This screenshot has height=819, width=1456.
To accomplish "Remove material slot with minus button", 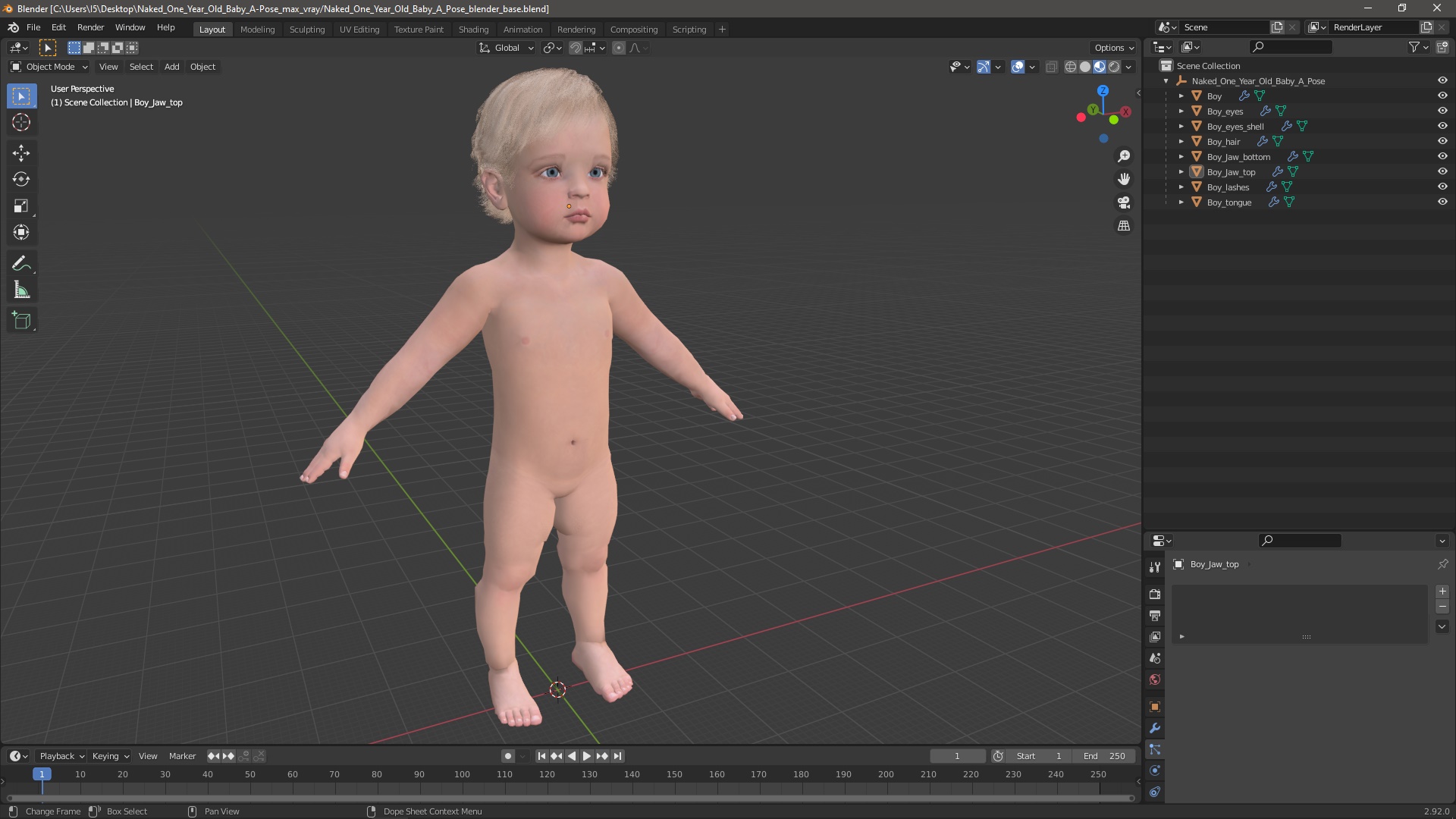I will (x=1442, y=607).
